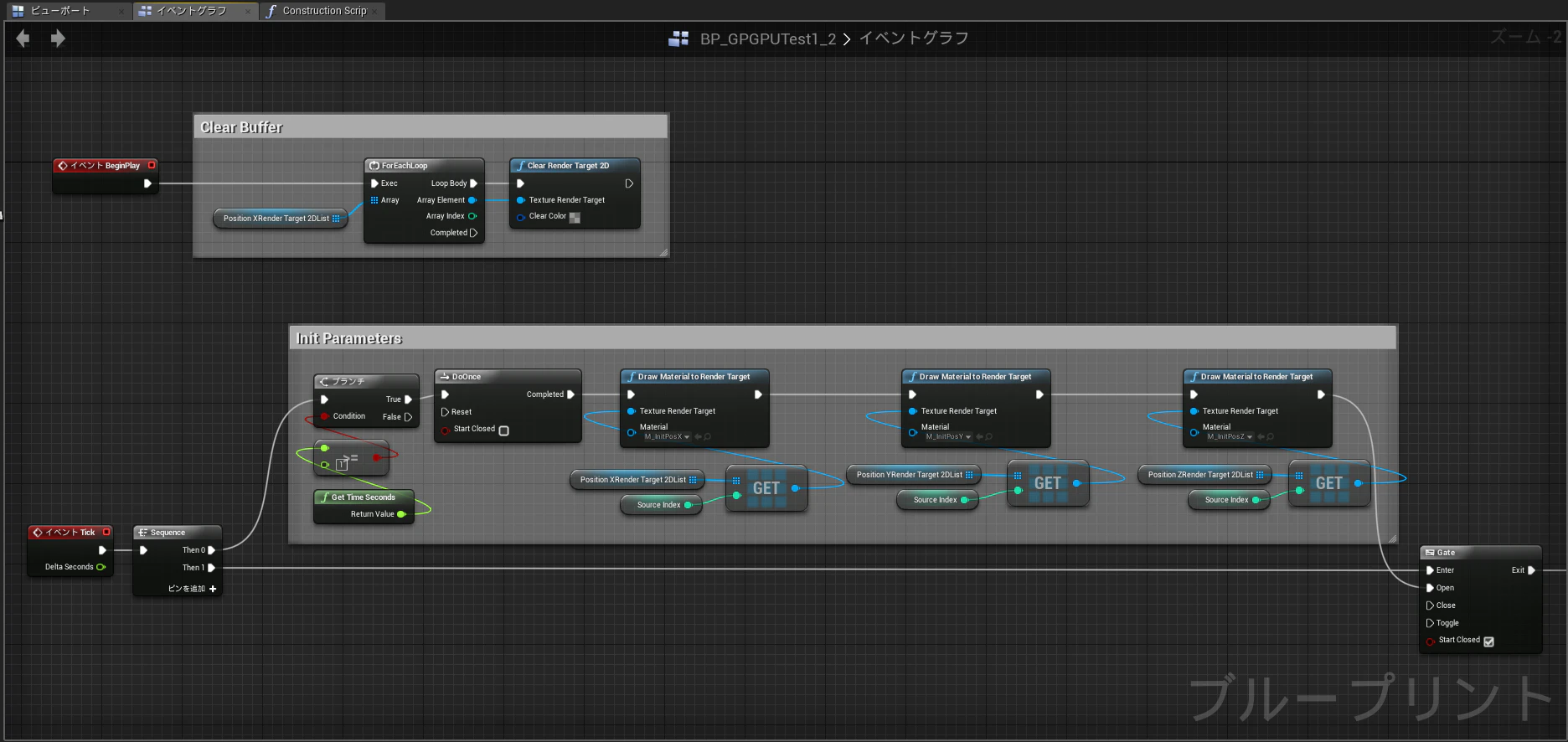Click the Completed exec pin on ForEachLoop
Viewport: 1568px width, 742px height.
tap(473, 233)
